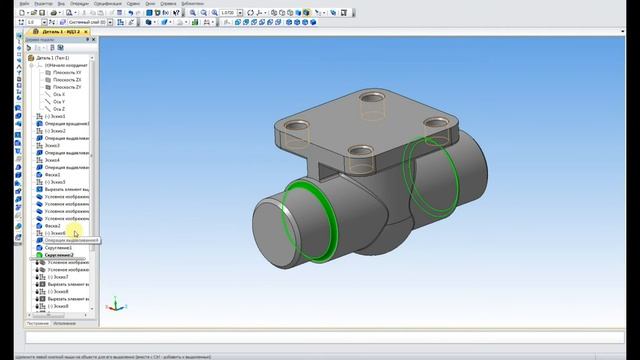This screenshot has height=360, width=640.
Task: Close the Деталь 1 document tab
Action: [x=86, y=32]
